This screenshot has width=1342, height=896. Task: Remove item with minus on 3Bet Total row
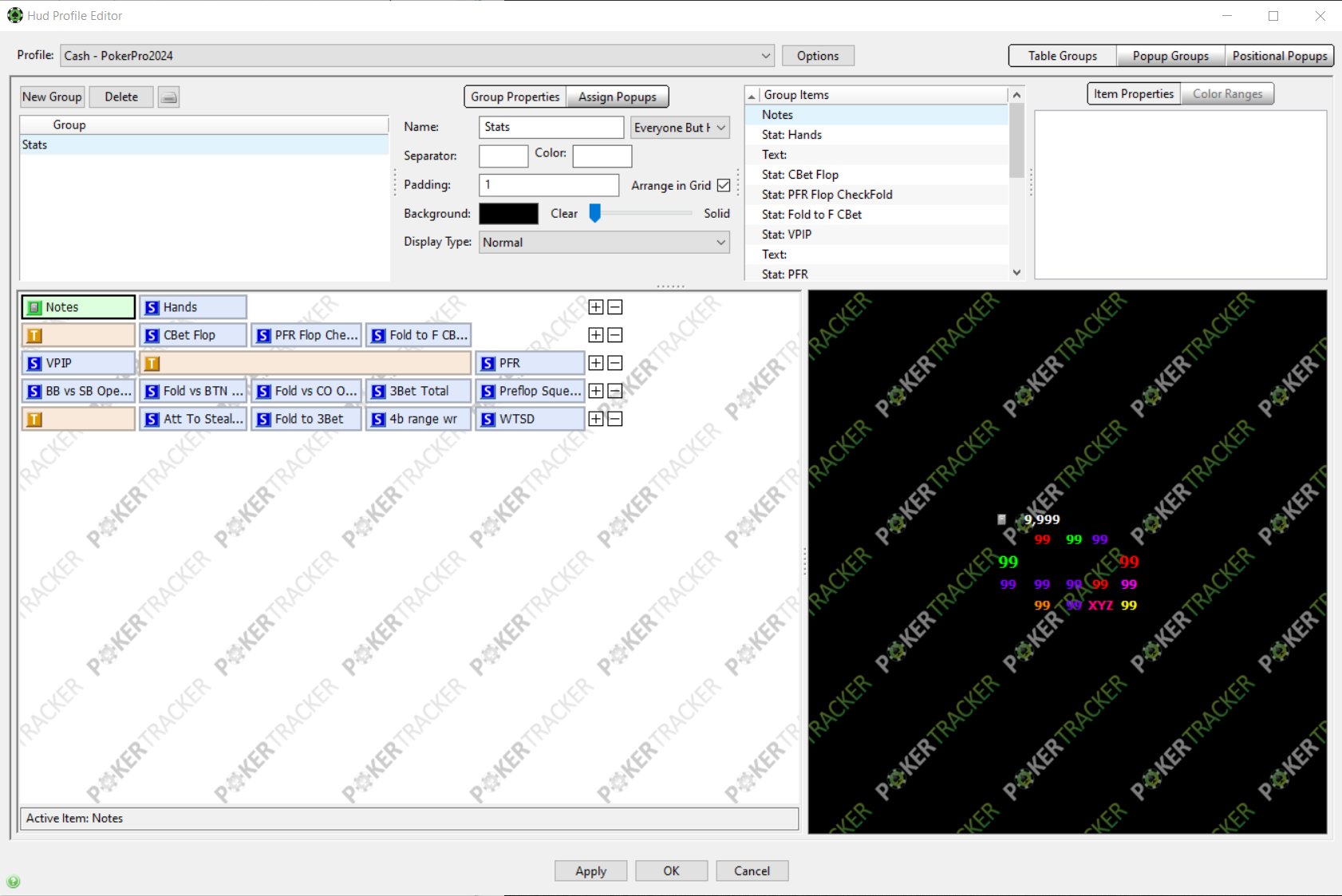coord(615,391)
